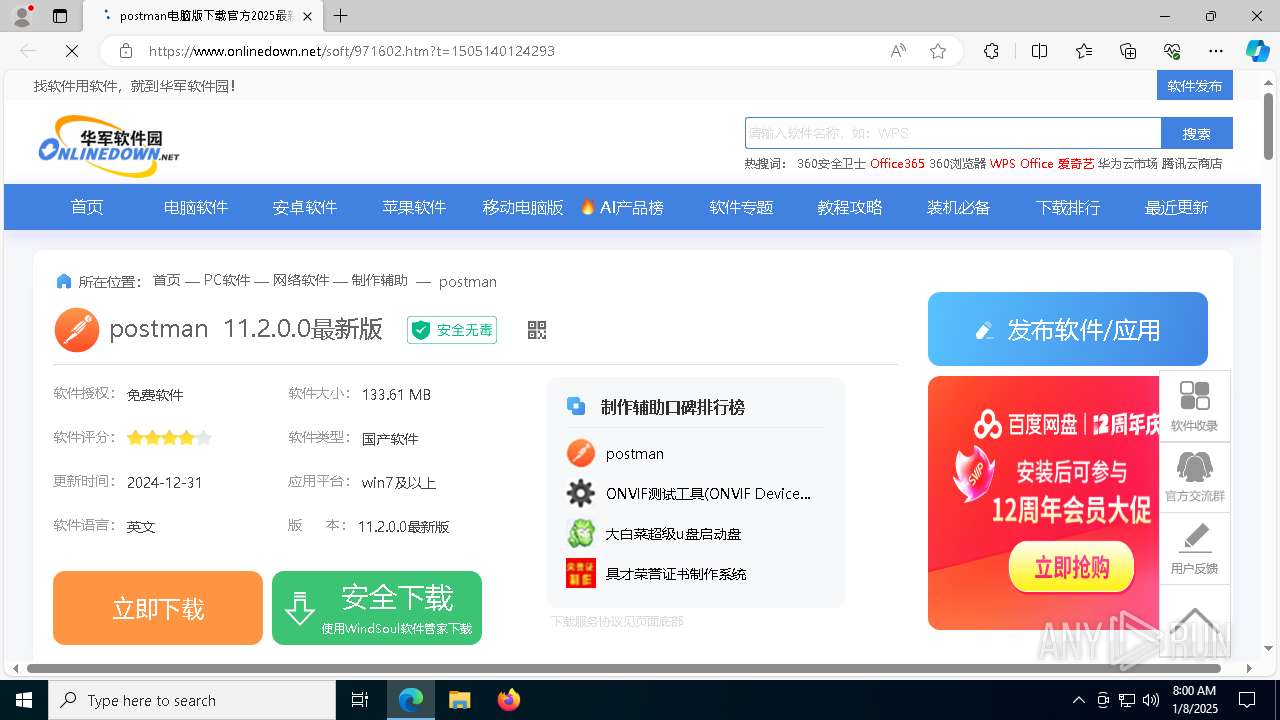Open hot search link 爱奇艺
Viewport: 1280px width, 720px height.
pyautogui.click(x=1076, y=164)
